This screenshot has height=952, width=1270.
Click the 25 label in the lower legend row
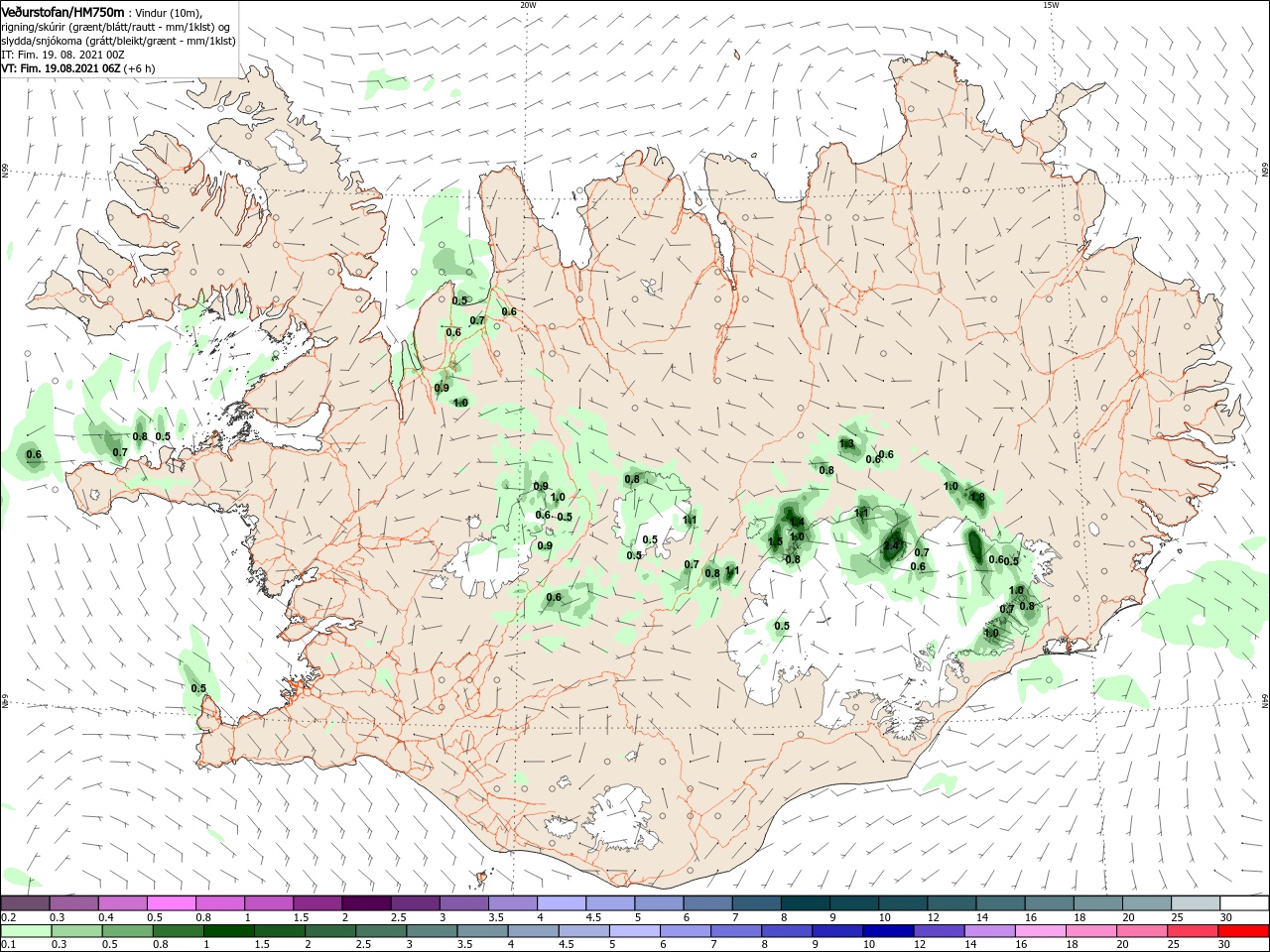point(1174,944)
